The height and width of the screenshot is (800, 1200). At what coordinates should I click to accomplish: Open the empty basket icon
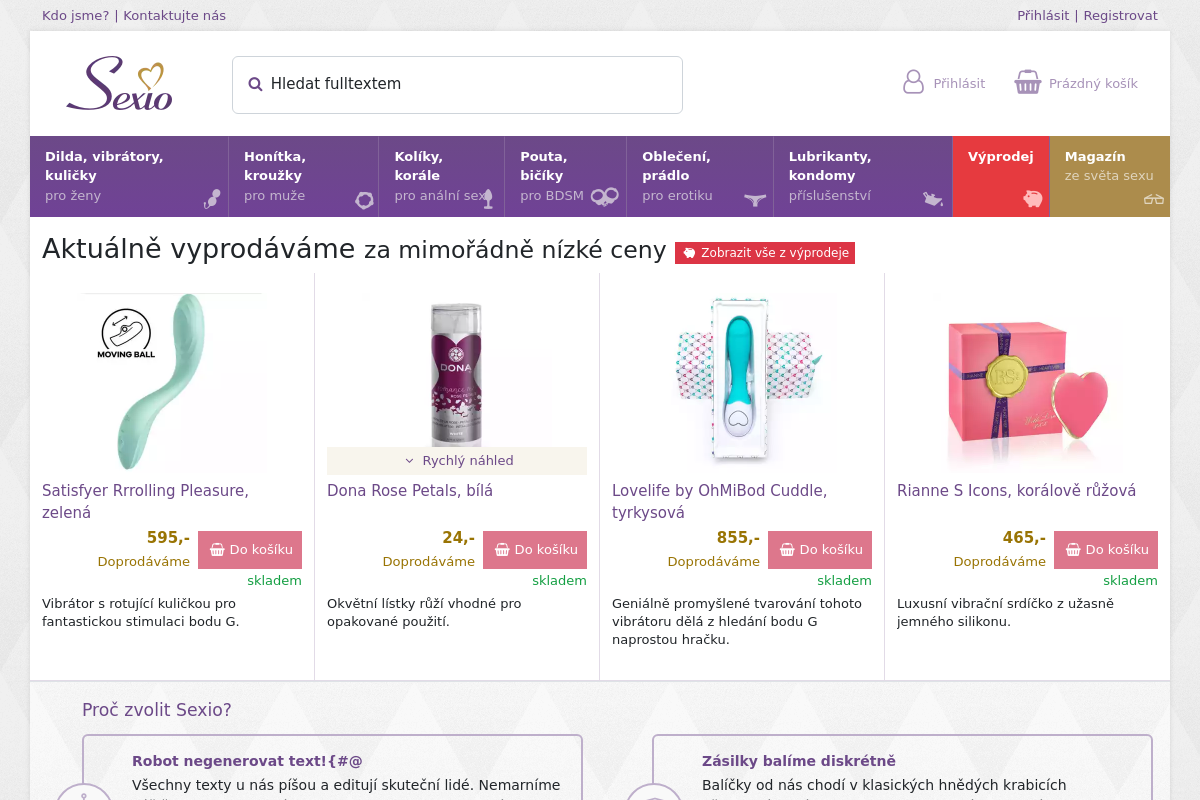click(1028, 82)
